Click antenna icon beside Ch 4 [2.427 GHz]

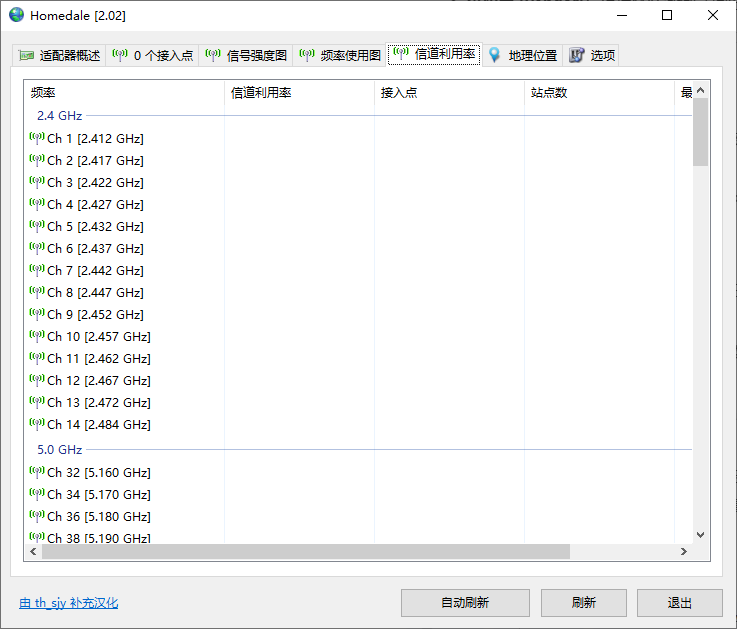pos(37,204)
